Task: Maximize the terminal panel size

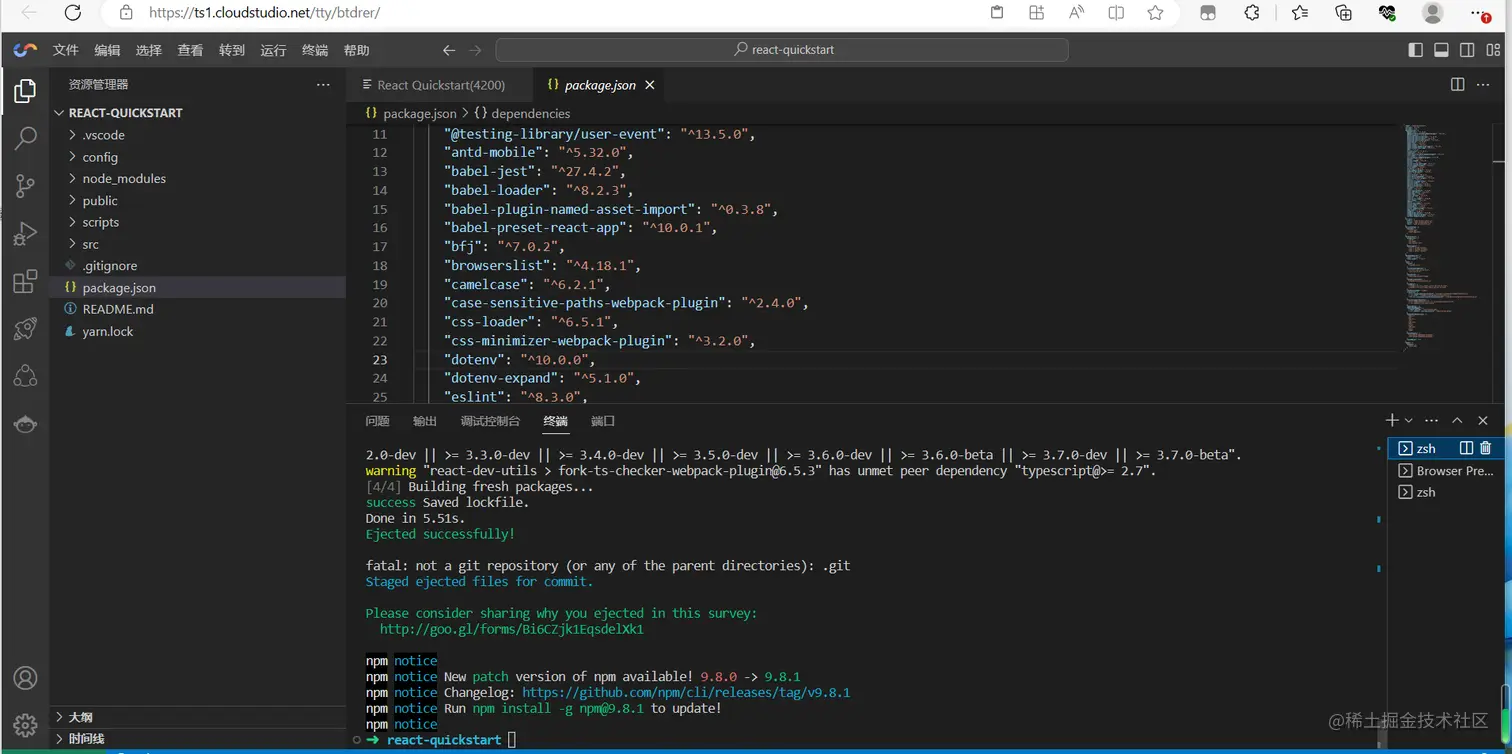Action: click(1457, 421)
